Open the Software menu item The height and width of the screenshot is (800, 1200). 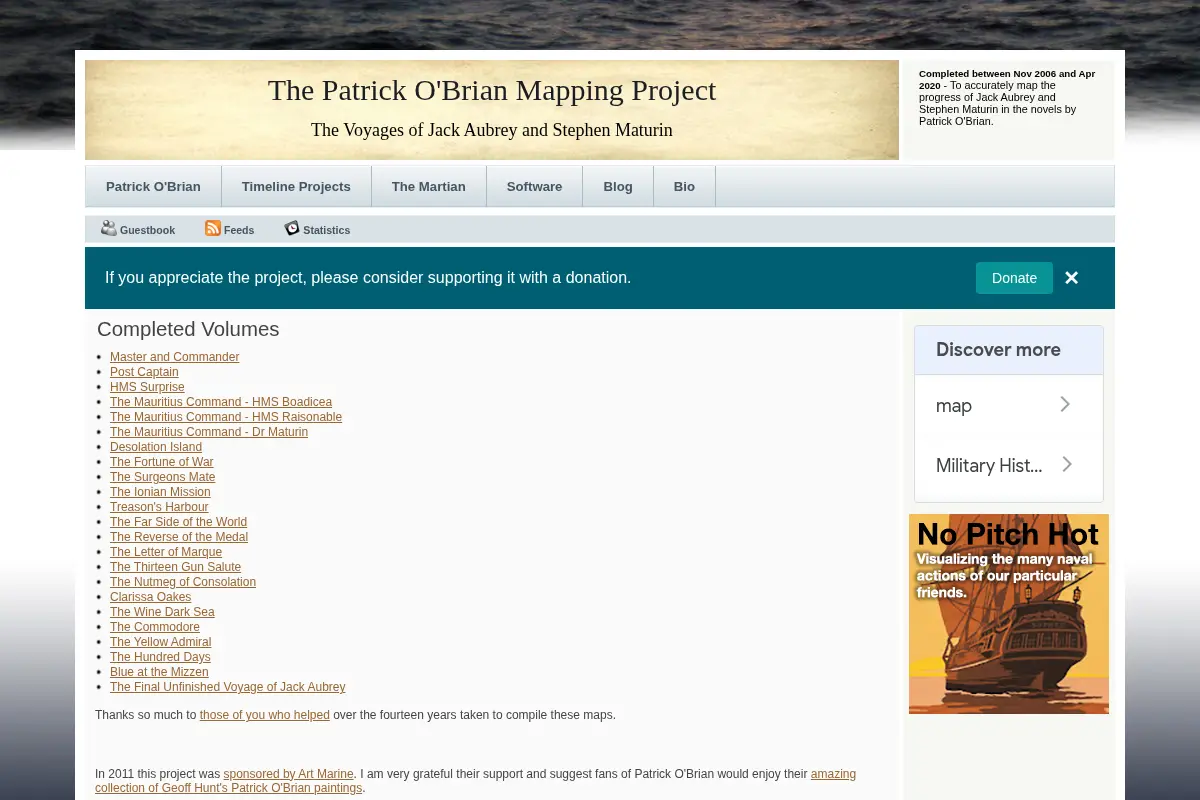tap(534, 187)
